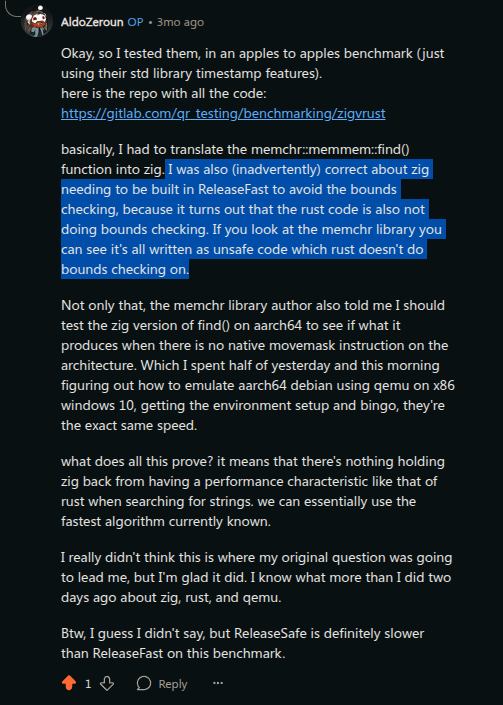Click the paragraph what does all this prove

click(x=253, y=491)
